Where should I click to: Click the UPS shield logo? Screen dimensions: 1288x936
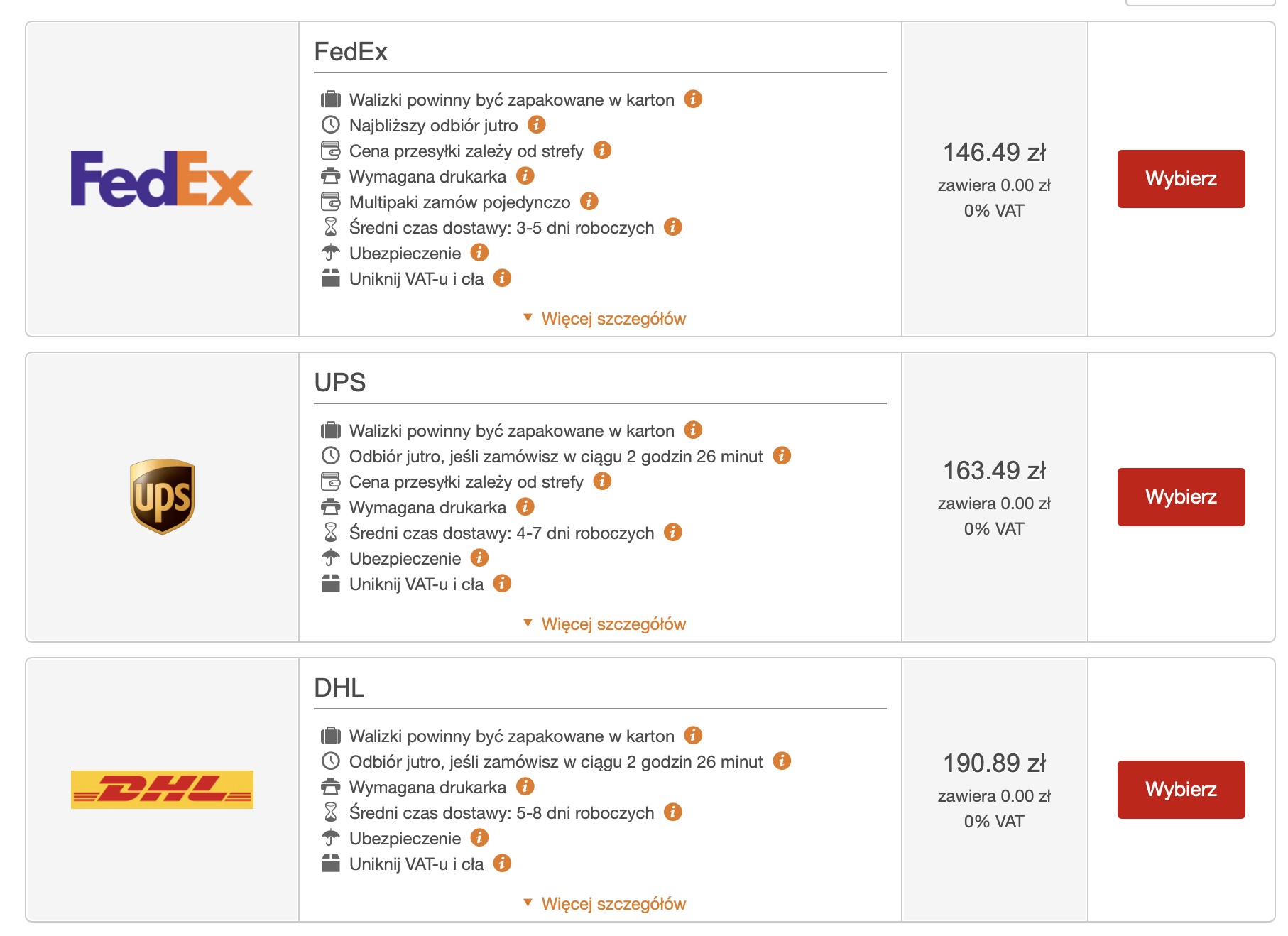(163, 496)
